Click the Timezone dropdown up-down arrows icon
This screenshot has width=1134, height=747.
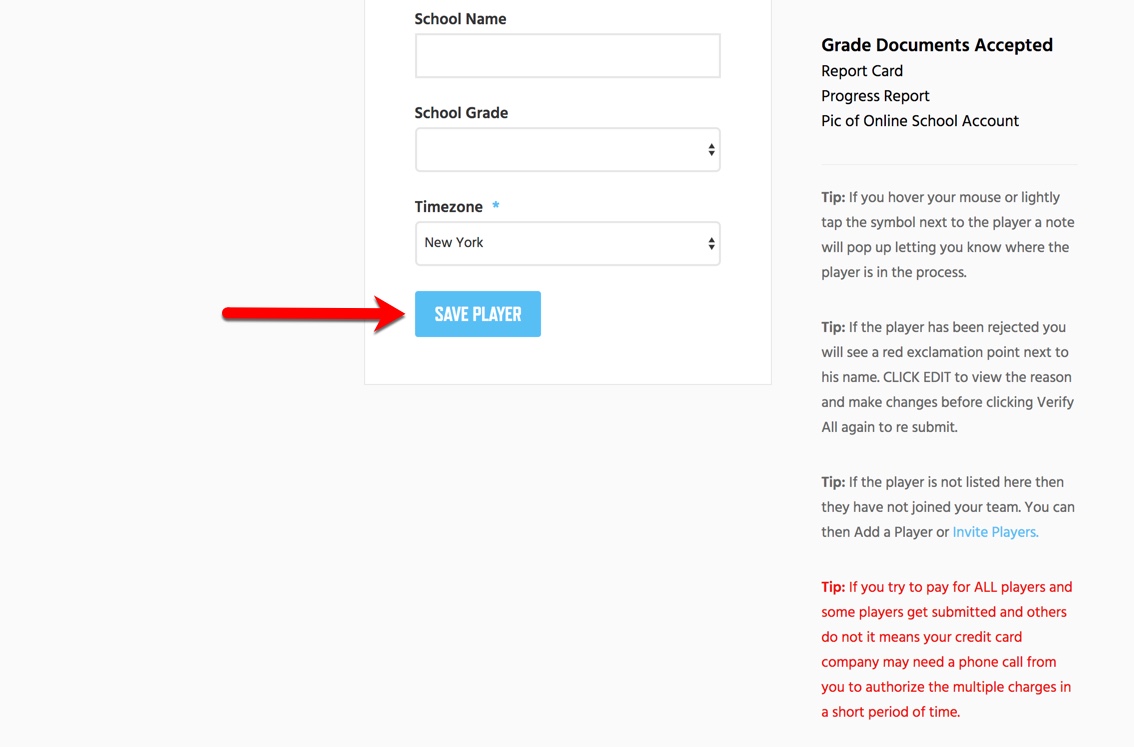coord(712,244)
